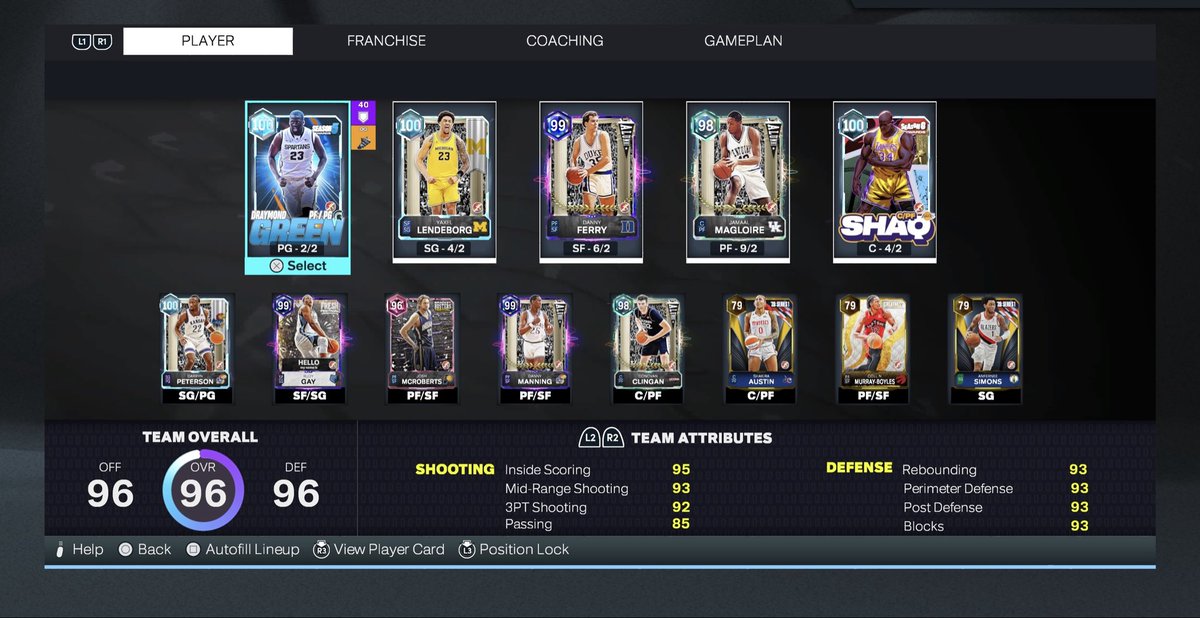Viewport: 1200px width, 618px height.
Task: Click the R3 stick icon
Action: [321, 549]
